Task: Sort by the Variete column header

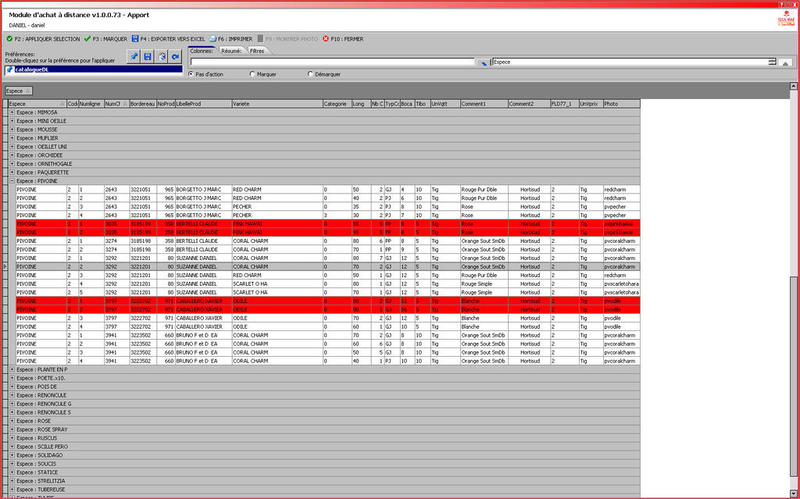Action: click(275, 103)
